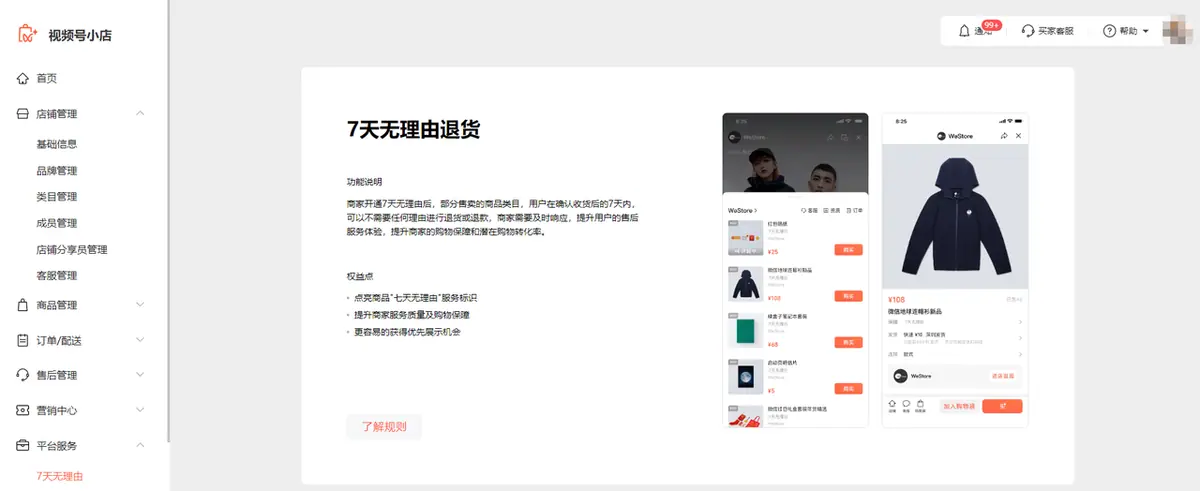Click the 功能说明 subheading

(x=364, y=182)
